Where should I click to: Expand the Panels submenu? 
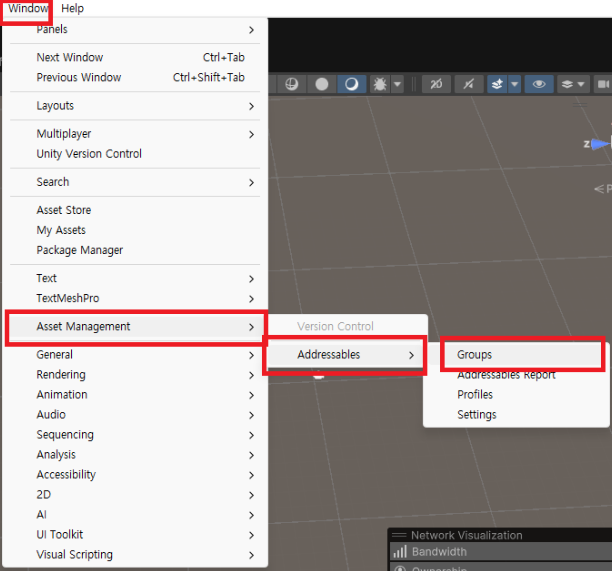tap(135, 30)
